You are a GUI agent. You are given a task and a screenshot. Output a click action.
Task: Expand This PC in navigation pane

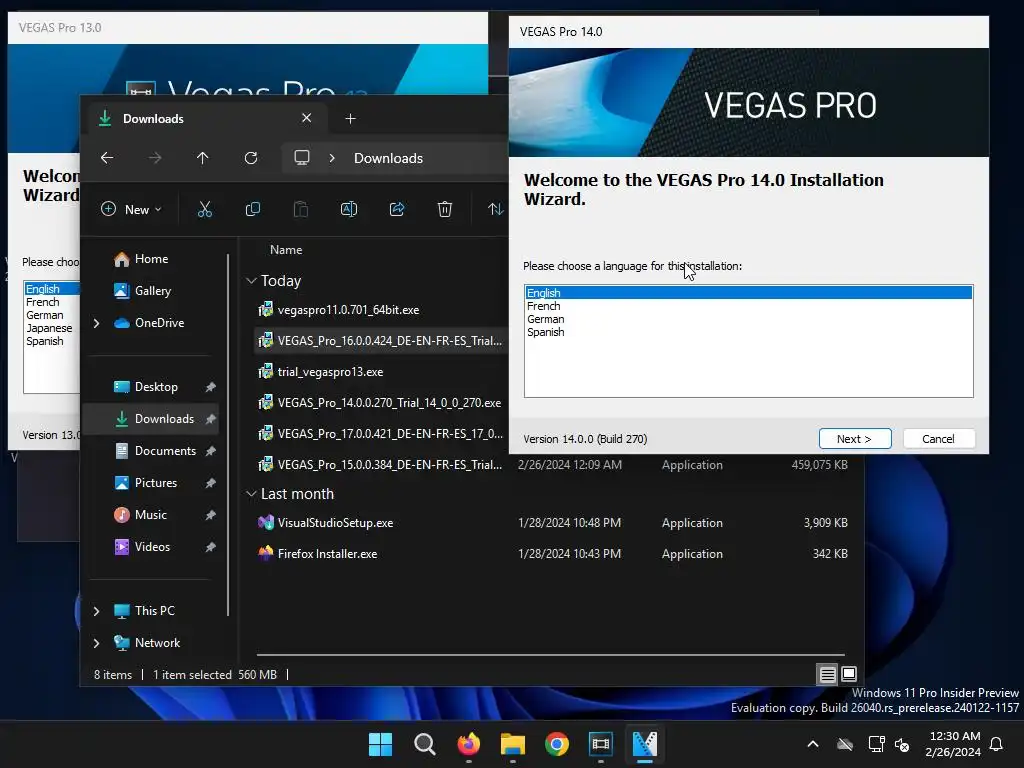click(x=97, y=611)
